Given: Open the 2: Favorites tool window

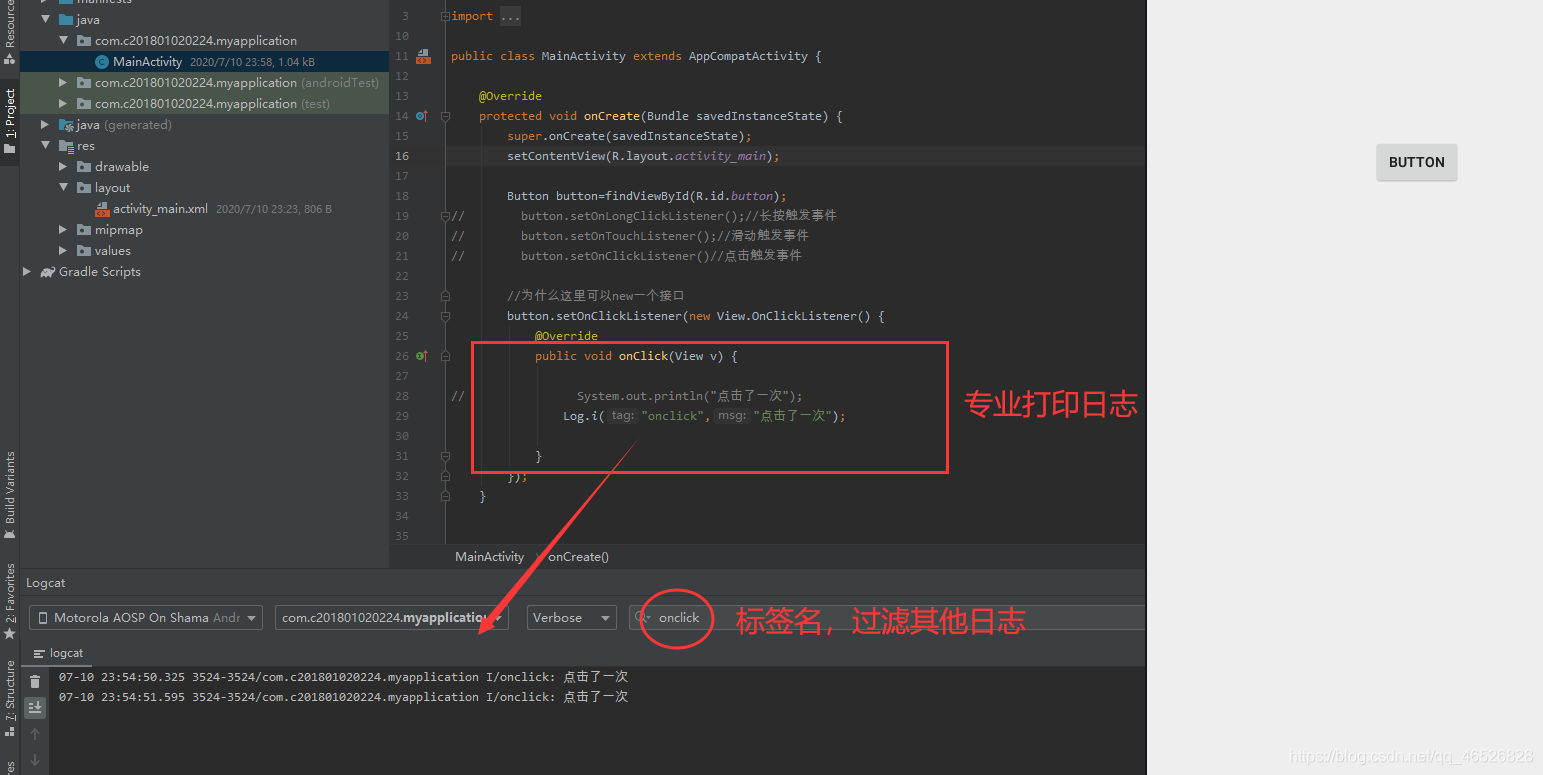Looking at the screenshot, I should tap(10, 601).
